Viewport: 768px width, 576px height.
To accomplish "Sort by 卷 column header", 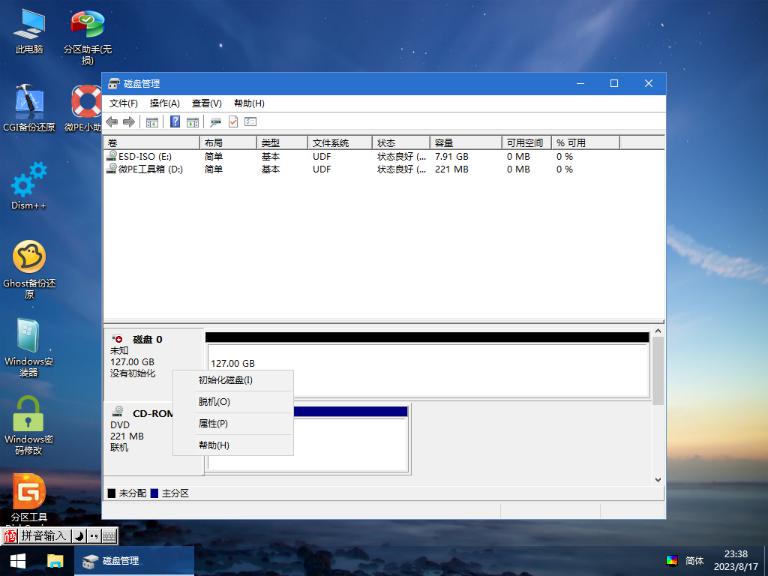I will click(152, 143).
